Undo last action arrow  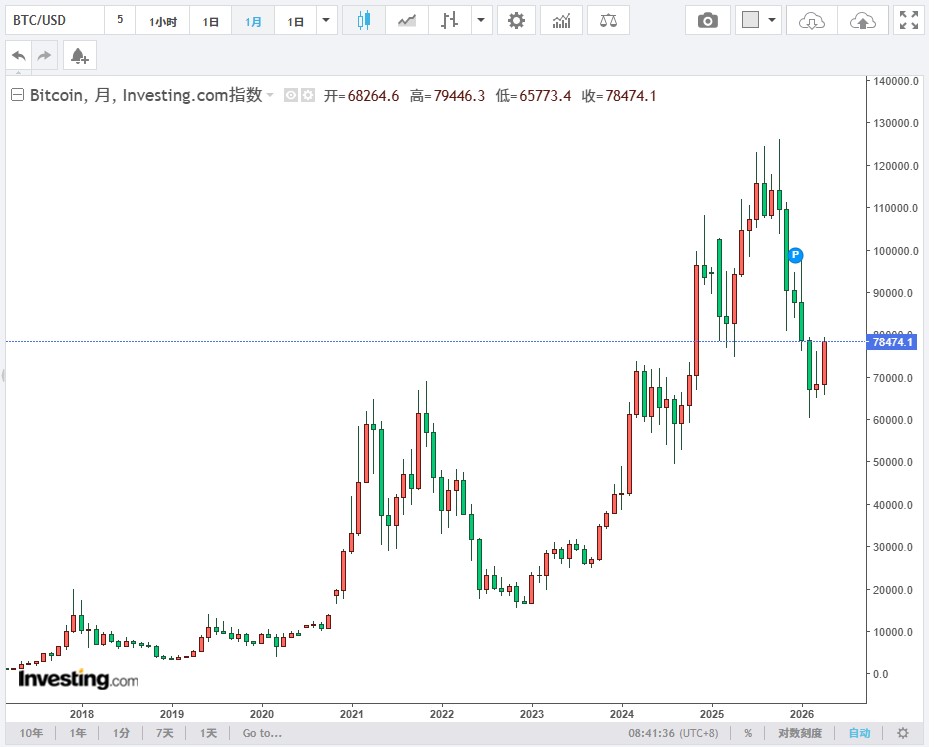point(18,56)
